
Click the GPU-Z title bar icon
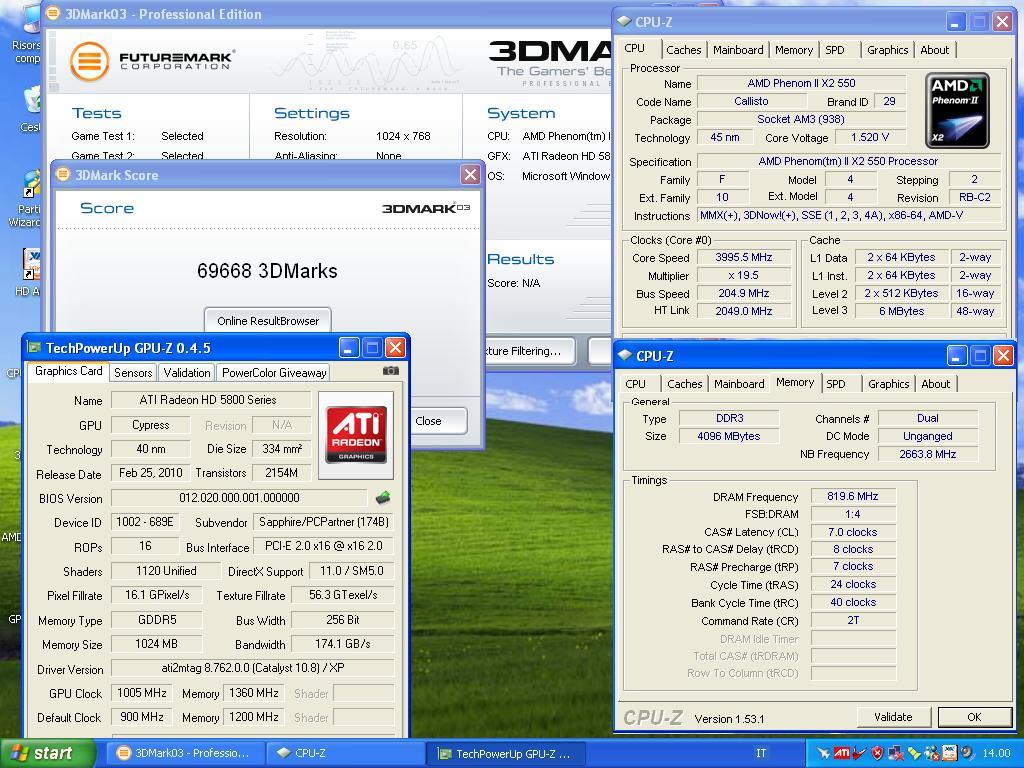[x=34, y=347]
